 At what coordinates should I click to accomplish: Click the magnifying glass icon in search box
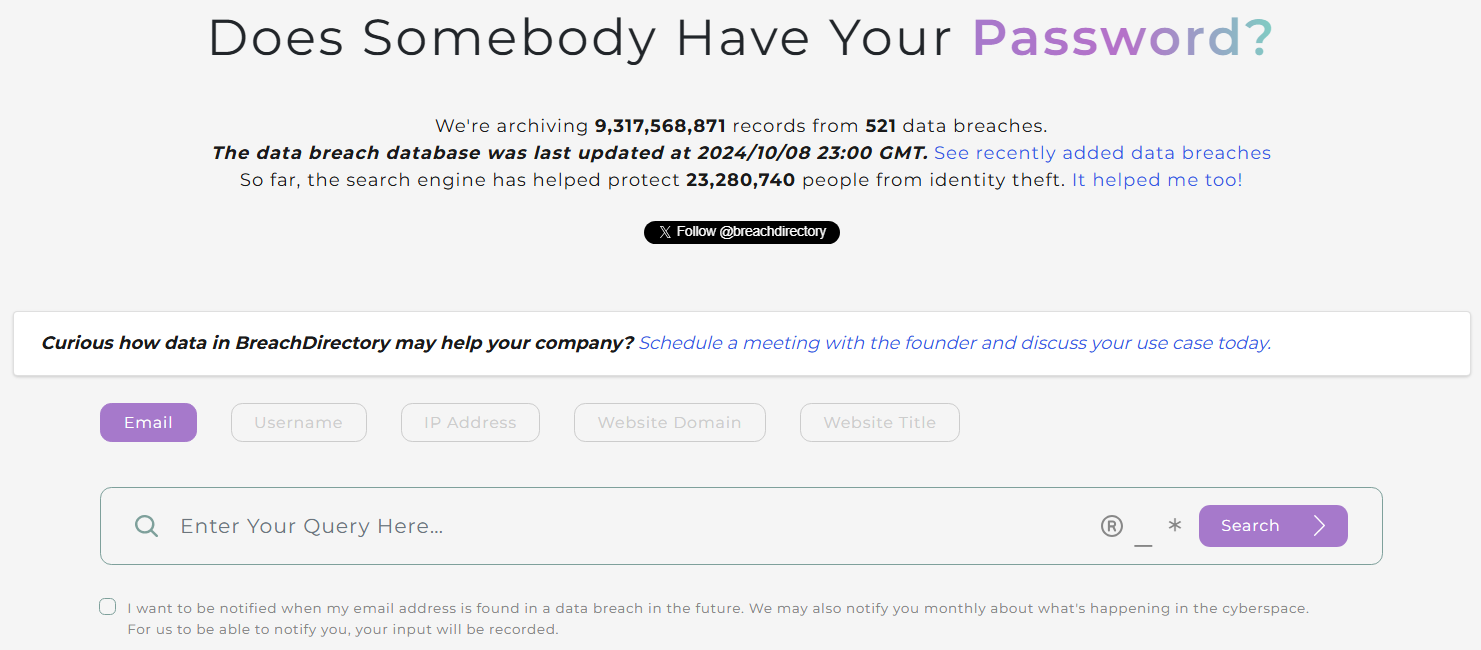(147, 526)
